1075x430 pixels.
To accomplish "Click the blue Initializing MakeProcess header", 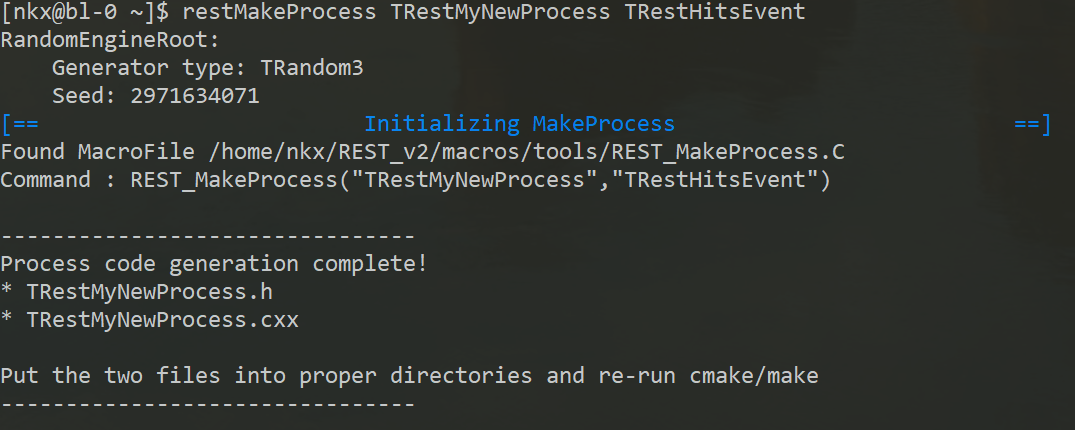I will [x=519, y=124].
